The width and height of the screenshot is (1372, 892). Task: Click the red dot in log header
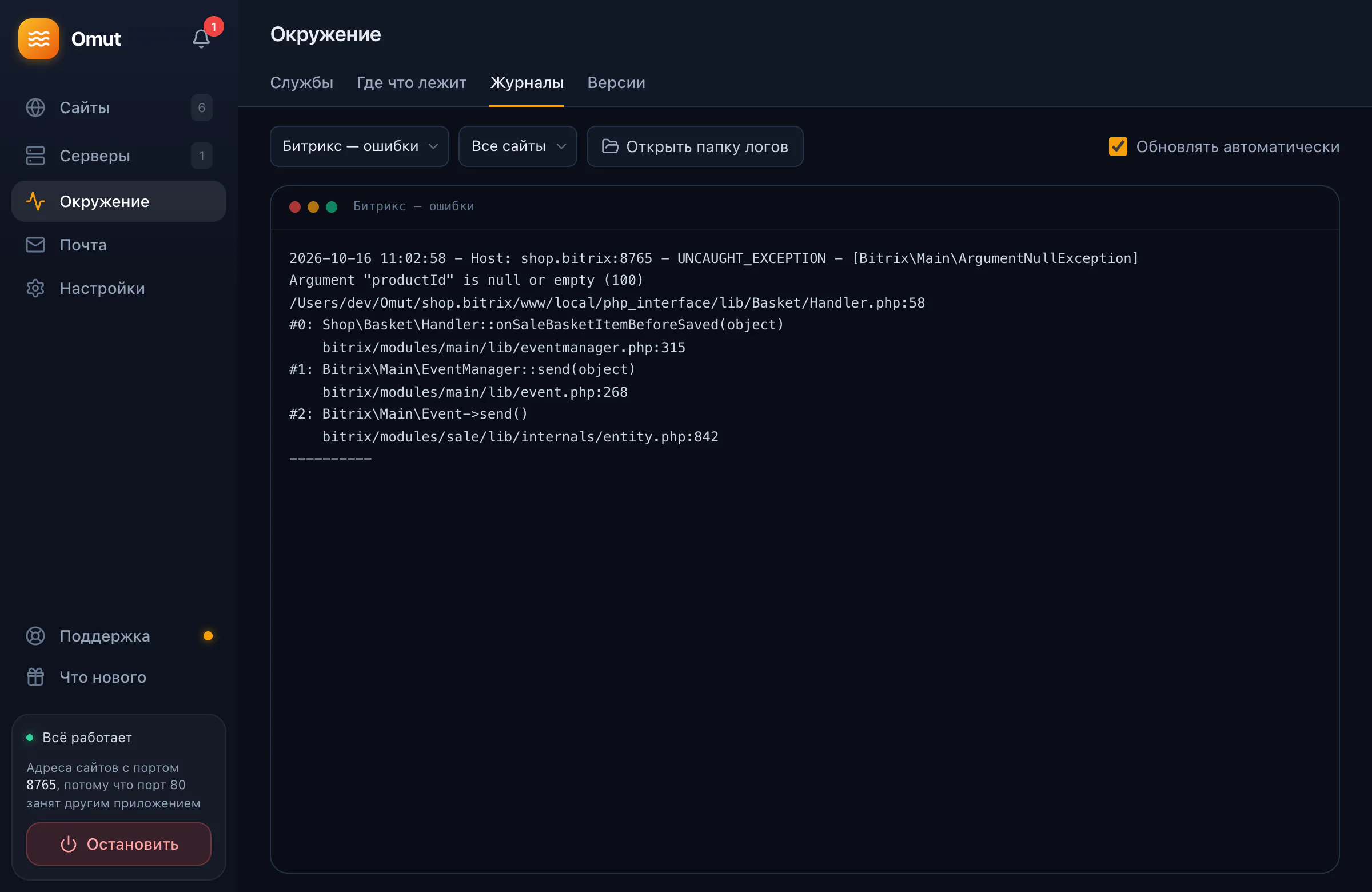point(294,207)
